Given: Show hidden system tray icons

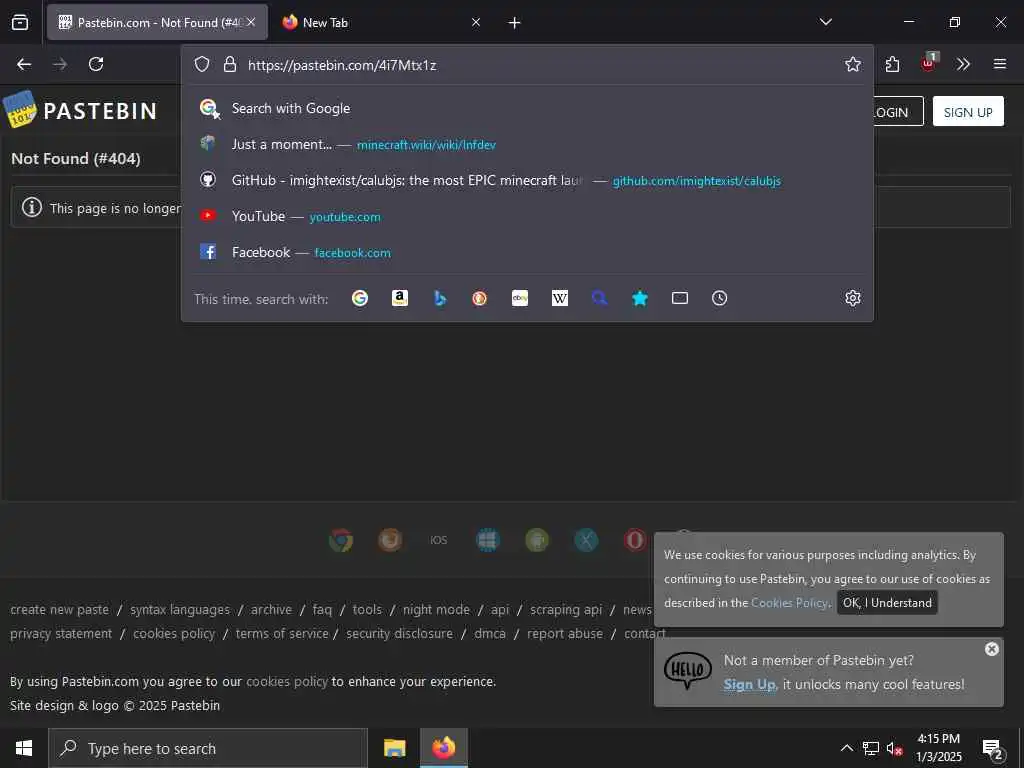Looking at the screenshot, I should tap(846, 748).
